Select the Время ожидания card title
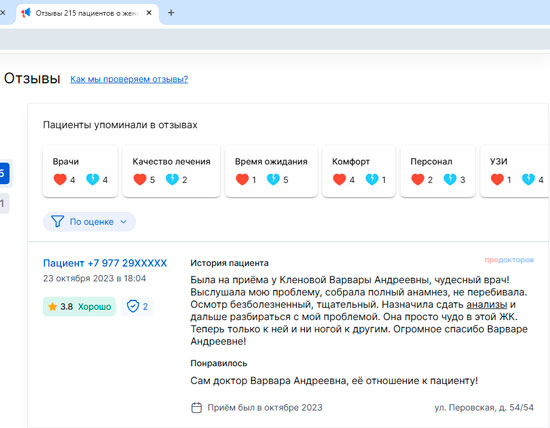This screenshot has width=550, height=428. (x=271, y=162)
